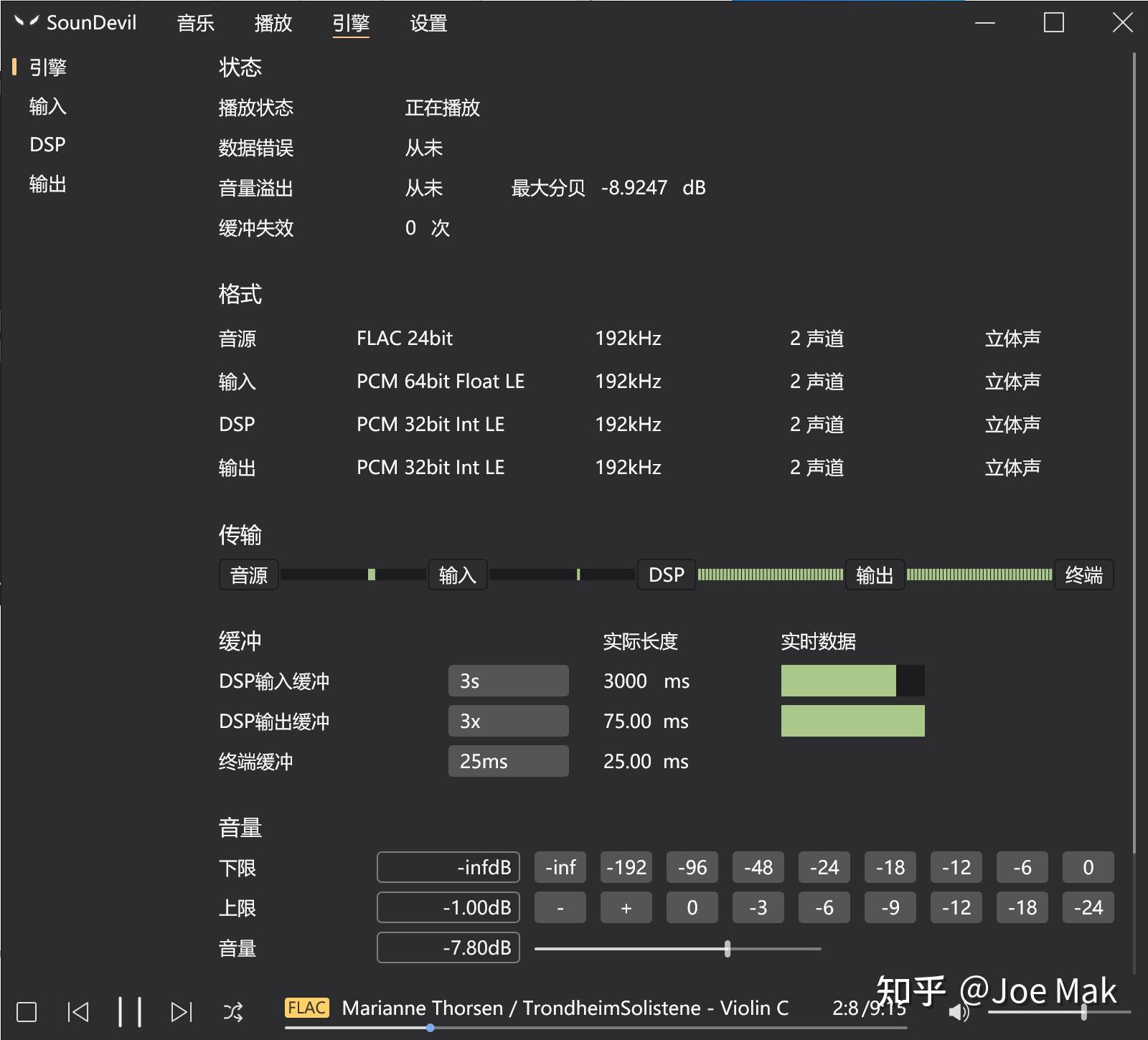The image size is (1148, 1040).
Task: Click the 输入 transport node
Action: (x=458, y=575)
